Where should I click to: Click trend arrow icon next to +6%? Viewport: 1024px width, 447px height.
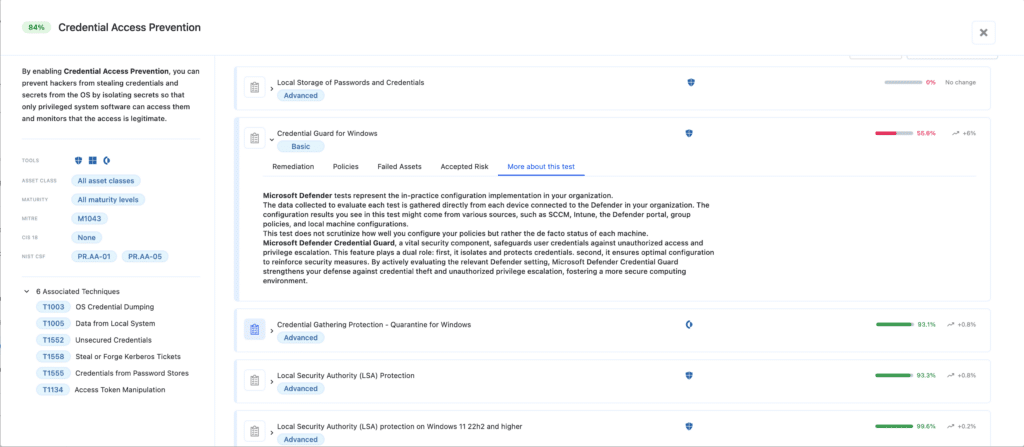[956, 133]
